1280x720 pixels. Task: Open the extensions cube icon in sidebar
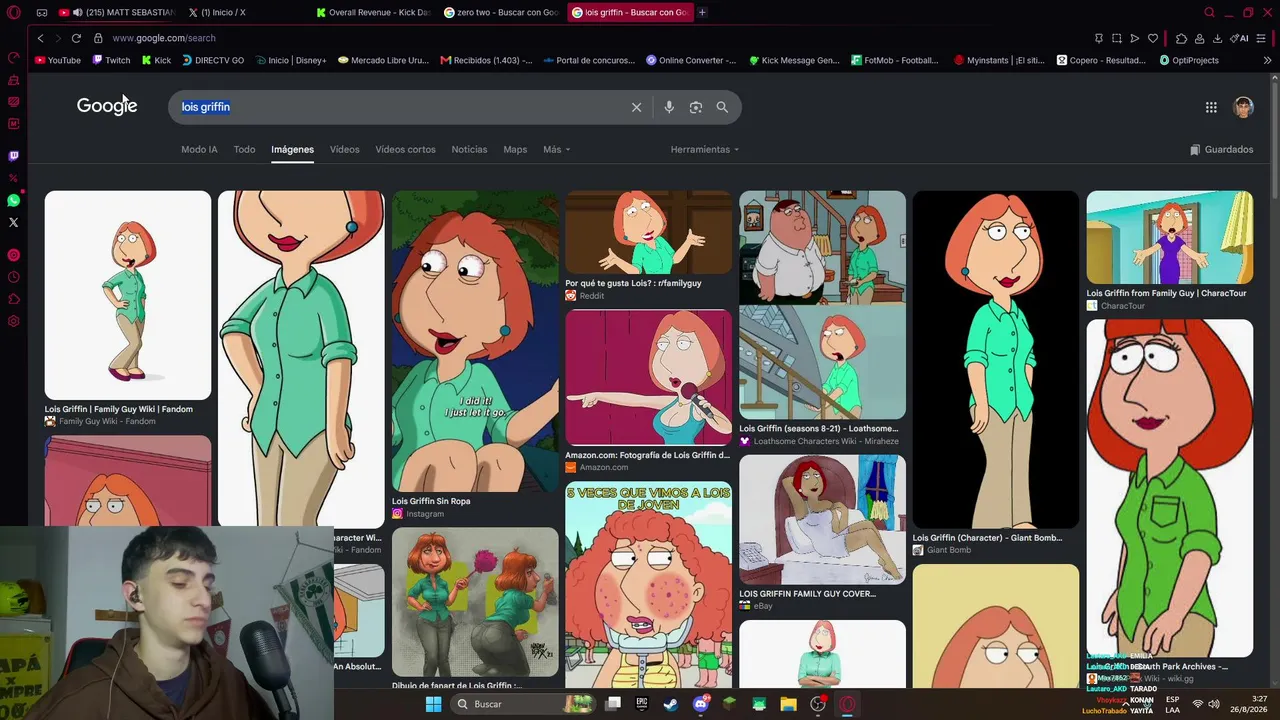[13, 299]
